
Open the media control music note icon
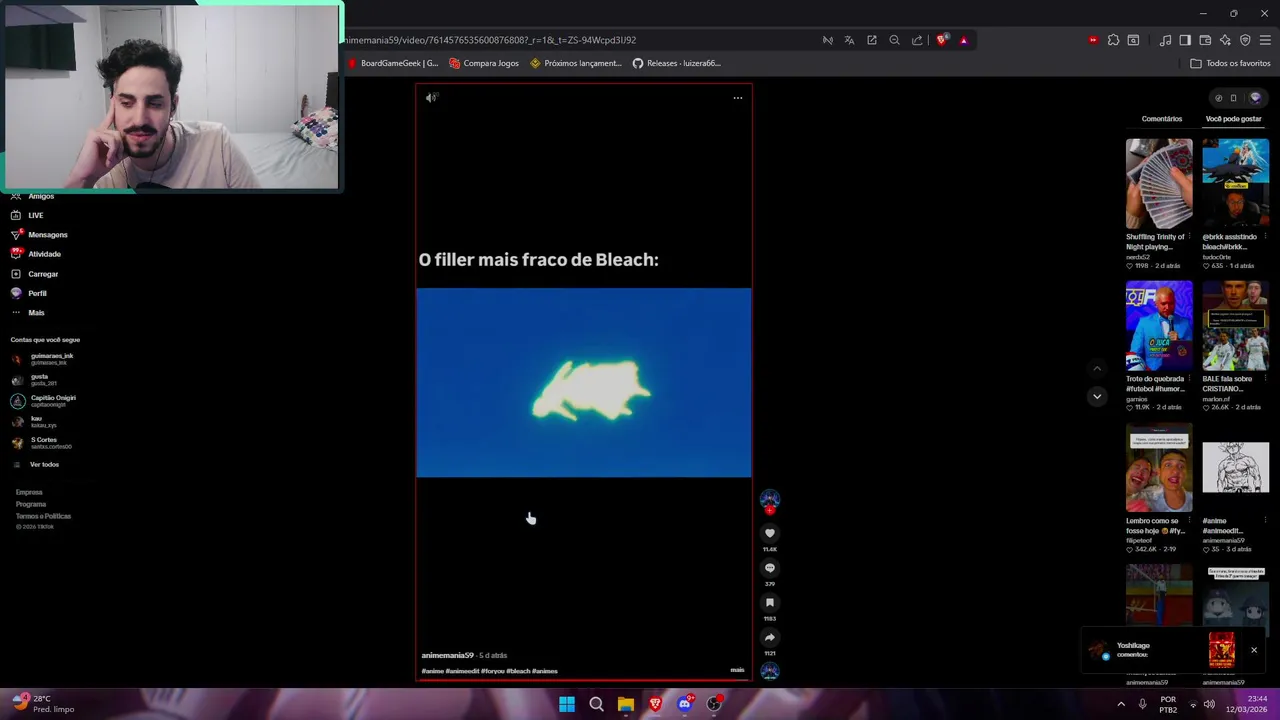[1165, 40]
